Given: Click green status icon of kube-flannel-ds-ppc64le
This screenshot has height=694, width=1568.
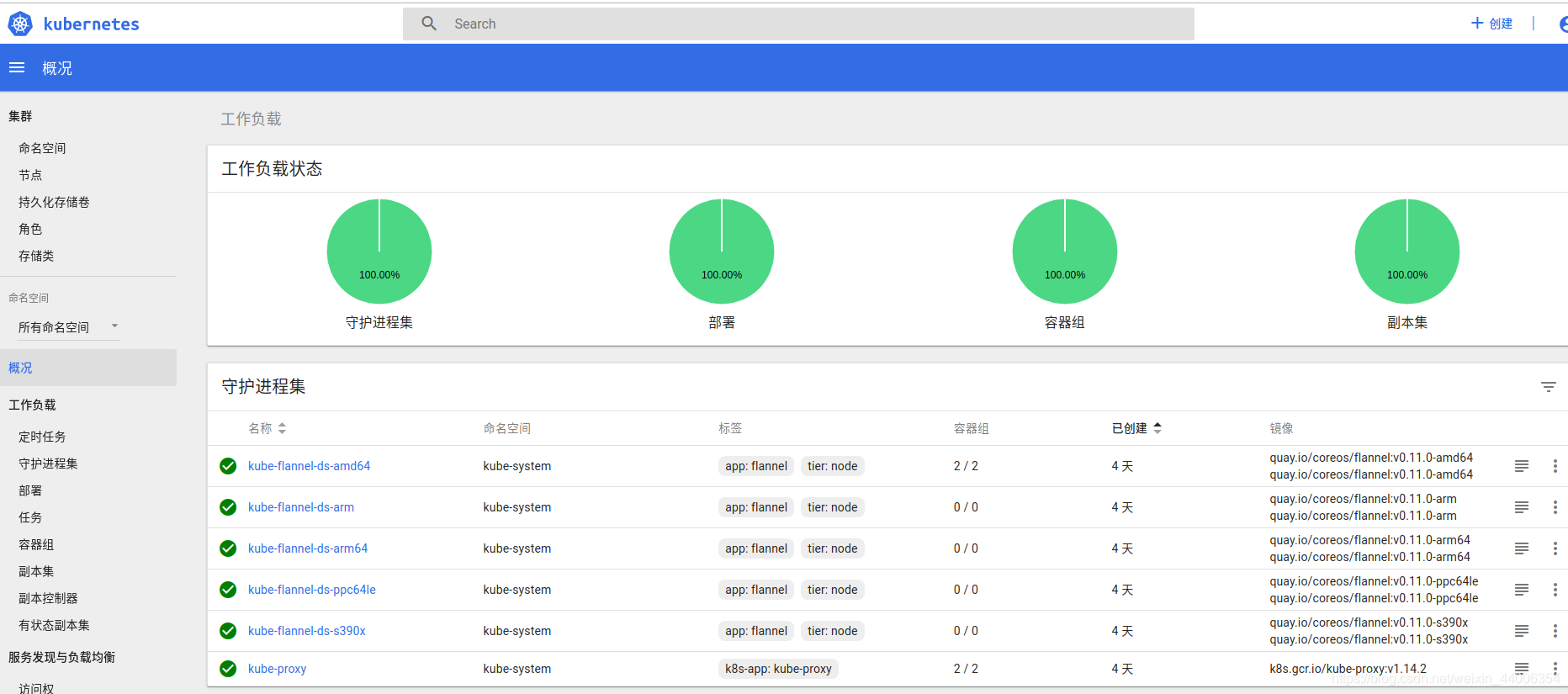Looking at the screenshot, I should (228, 590).
